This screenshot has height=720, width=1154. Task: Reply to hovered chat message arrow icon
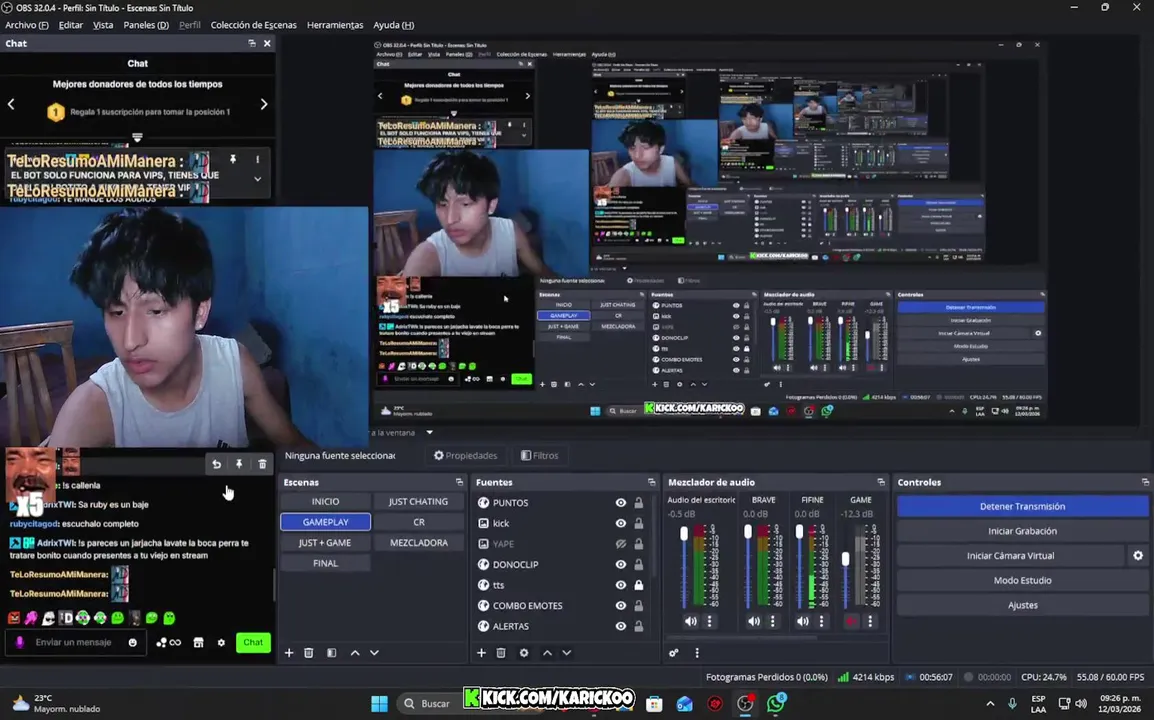[x=216, y=464]
